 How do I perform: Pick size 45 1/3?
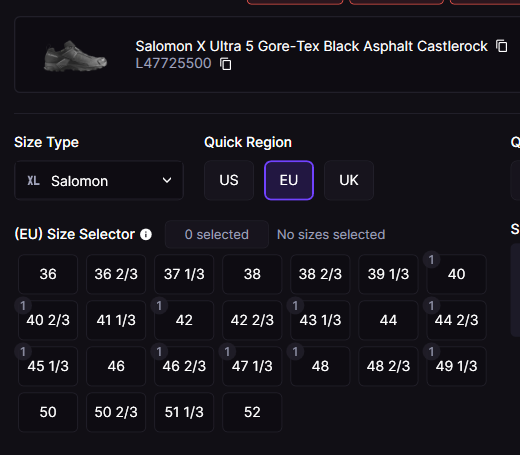click(48, 366)
